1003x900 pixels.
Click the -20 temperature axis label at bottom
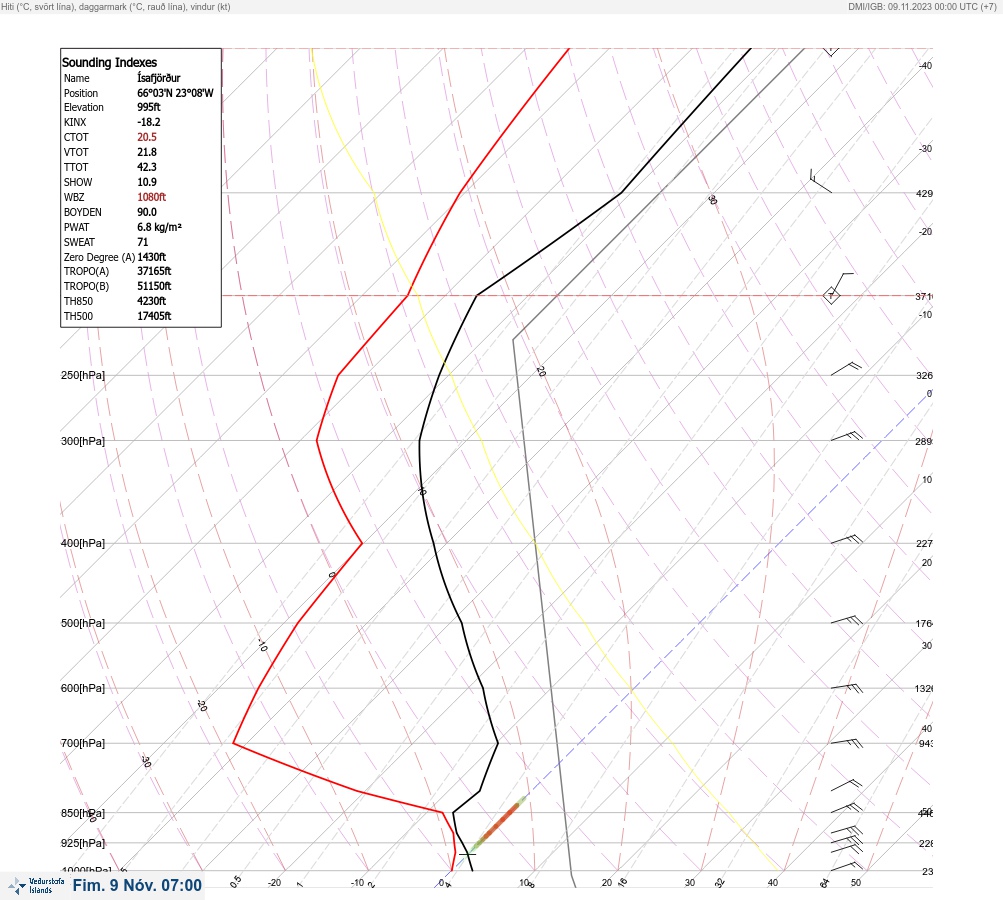[x=274, y=883]
